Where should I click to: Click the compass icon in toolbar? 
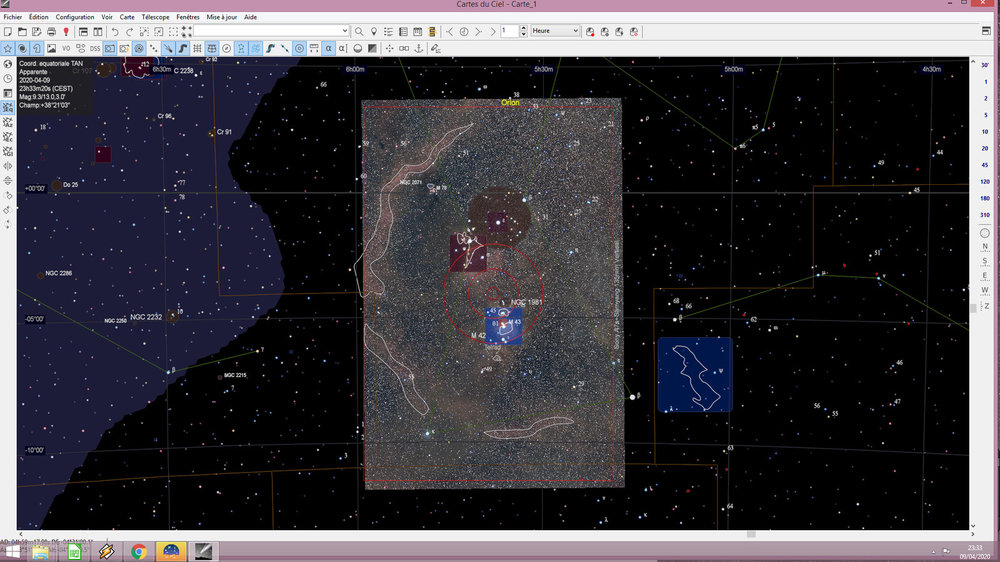pos(226,48)
